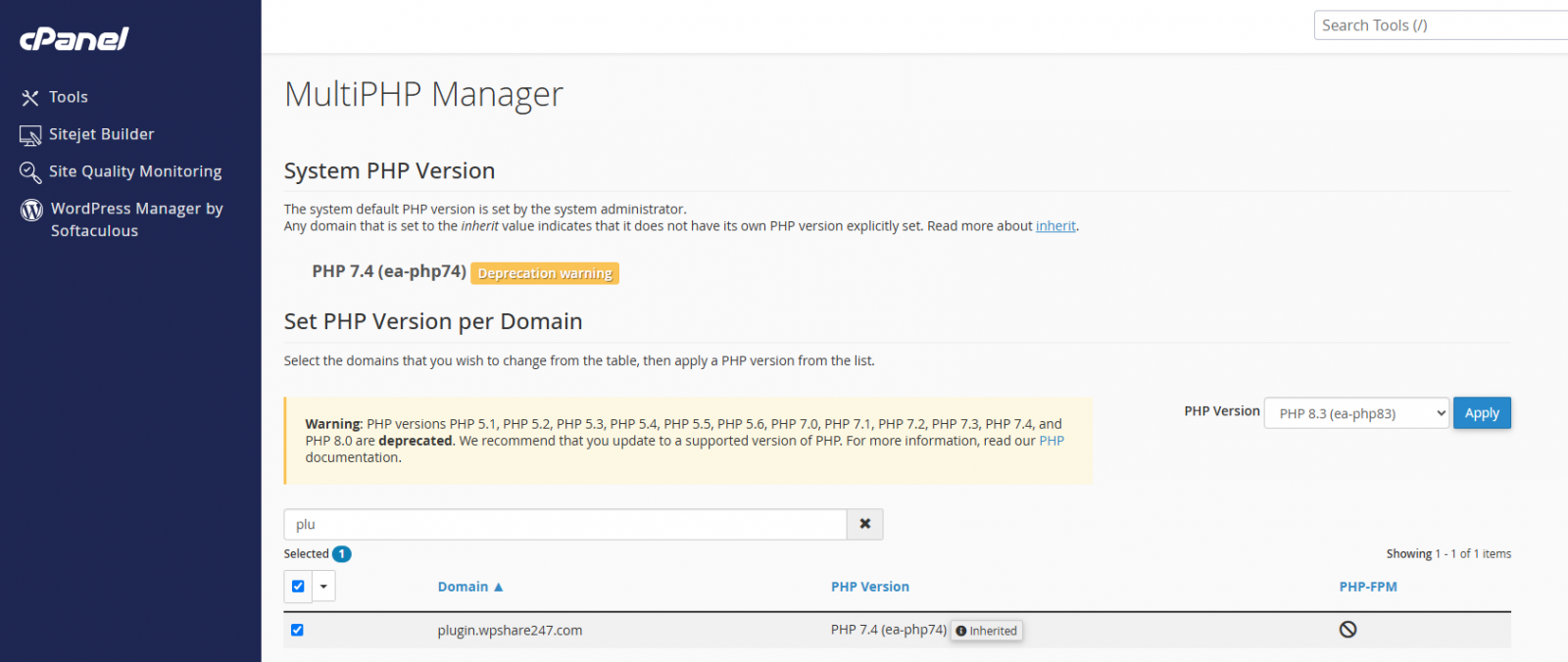This screenshot has height=662, width=1568.
Task: Expand the select-all checkbox dropdown arrow
Action: (x=323, y=587)
